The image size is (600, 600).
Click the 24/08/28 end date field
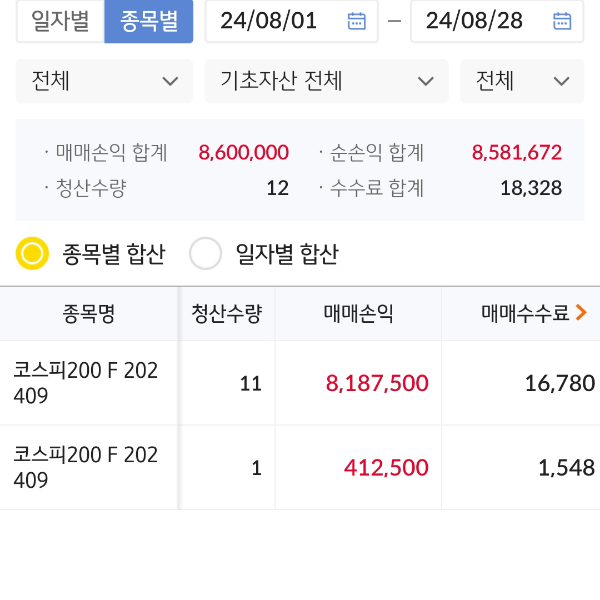coord(475,21)
